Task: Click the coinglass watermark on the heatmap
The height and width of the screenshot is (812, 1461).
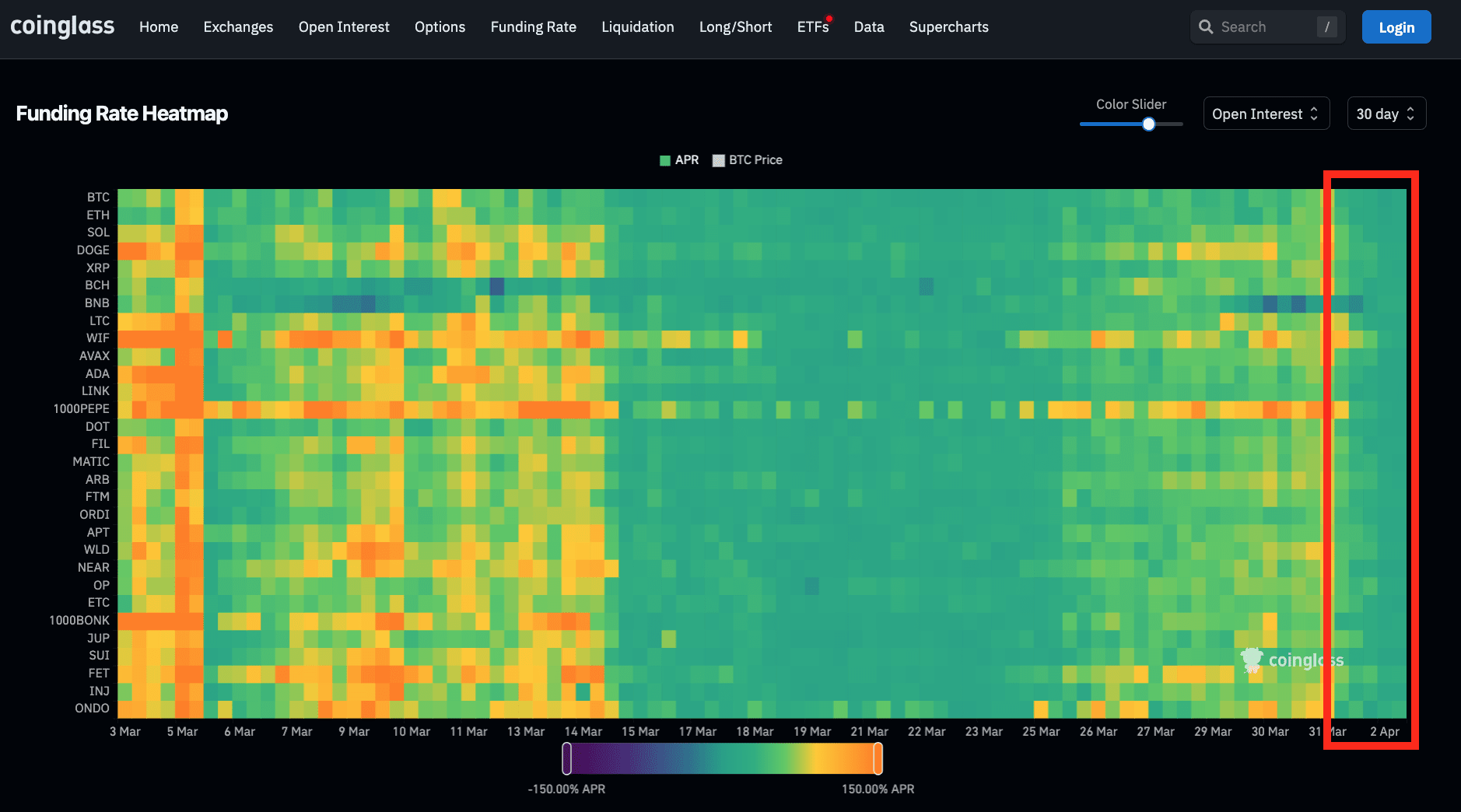Action: (1291, 660)
